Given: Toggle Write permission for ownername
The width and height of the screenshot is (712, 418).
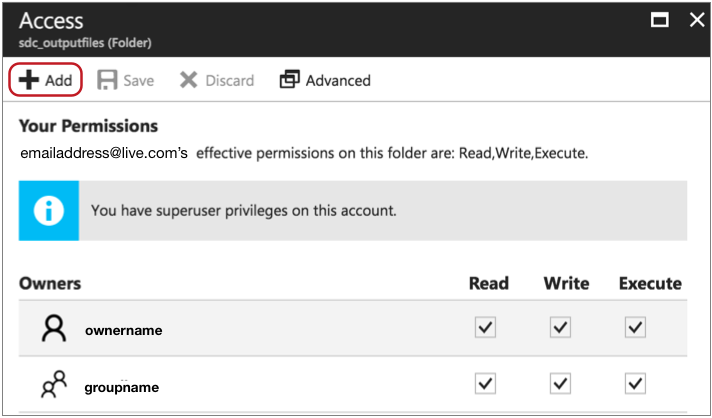Looking at the screenshot, I should (x=560, y=328).
